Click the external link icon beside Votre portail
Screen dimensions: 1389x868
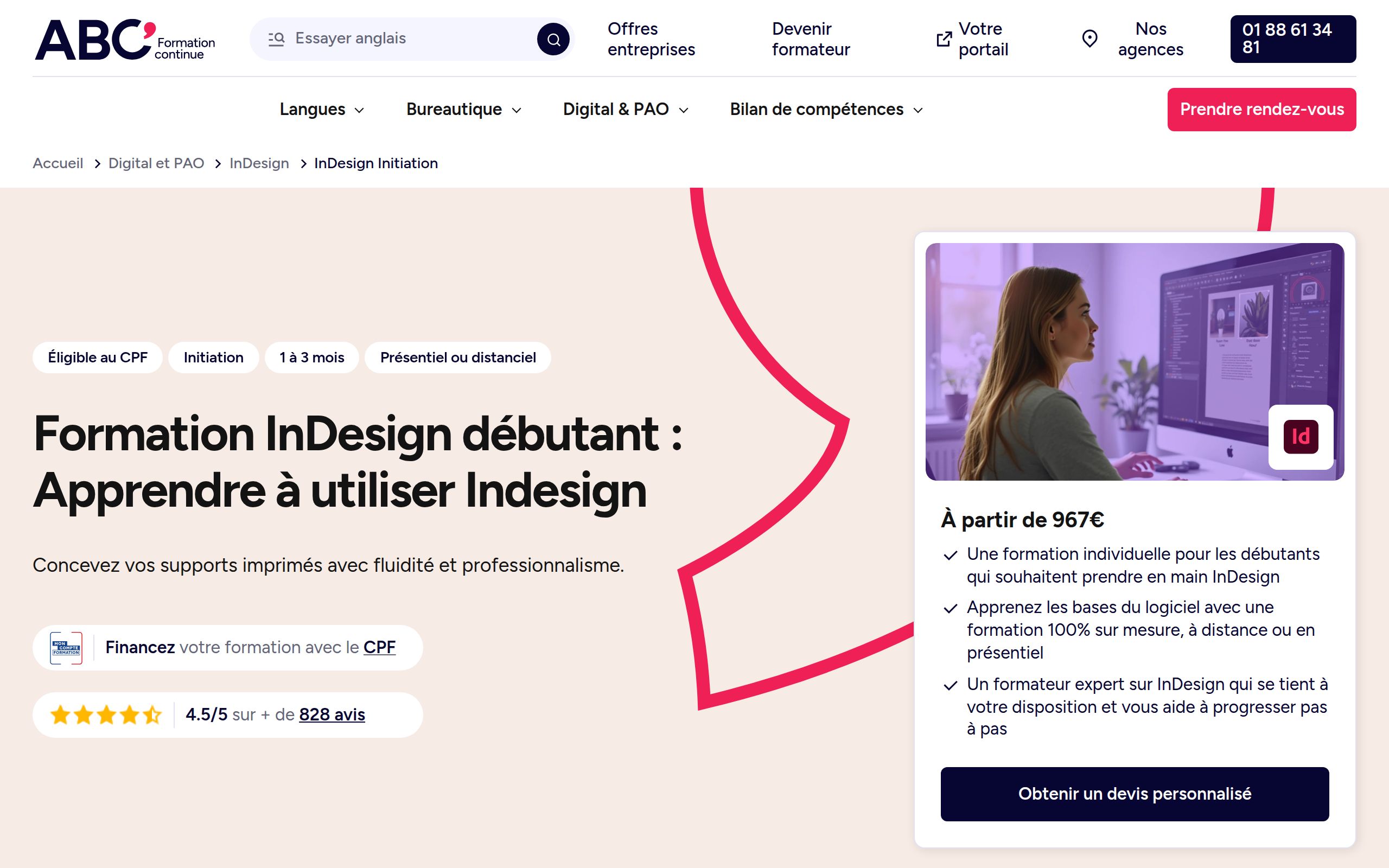(944, 39)
